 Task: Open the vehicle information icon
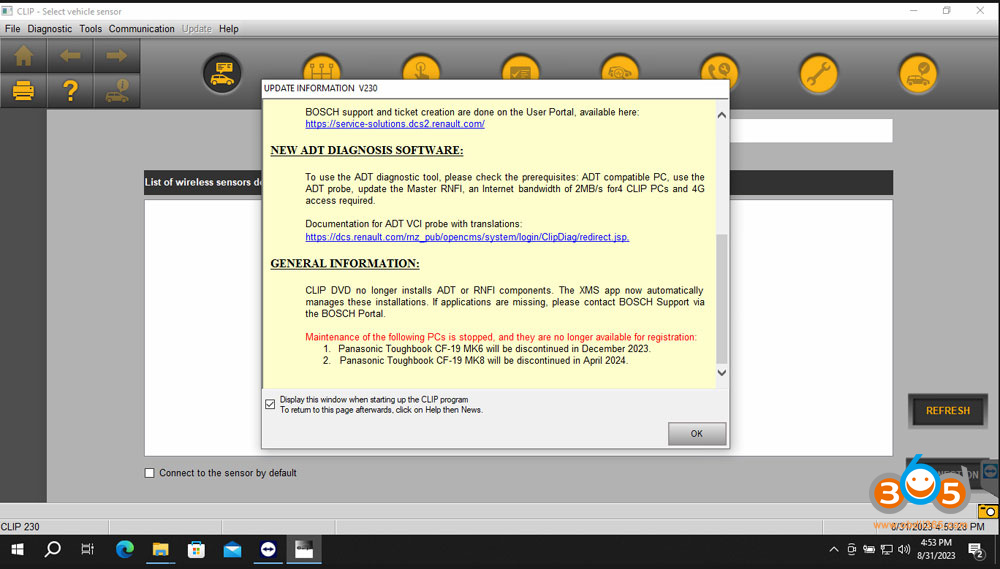pos(117,91)
